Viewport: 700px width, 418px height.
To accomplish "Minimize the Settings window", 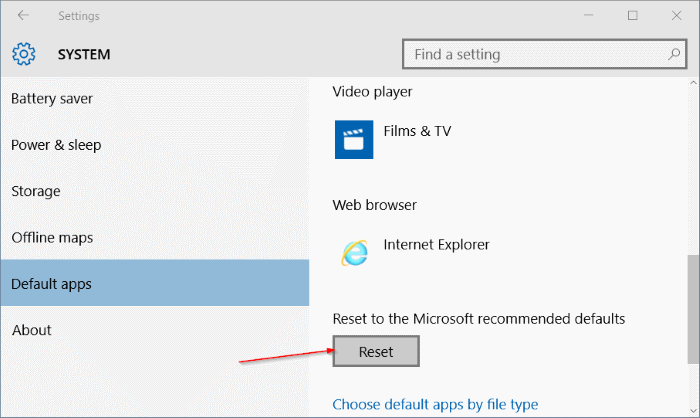I will (589, 16).
